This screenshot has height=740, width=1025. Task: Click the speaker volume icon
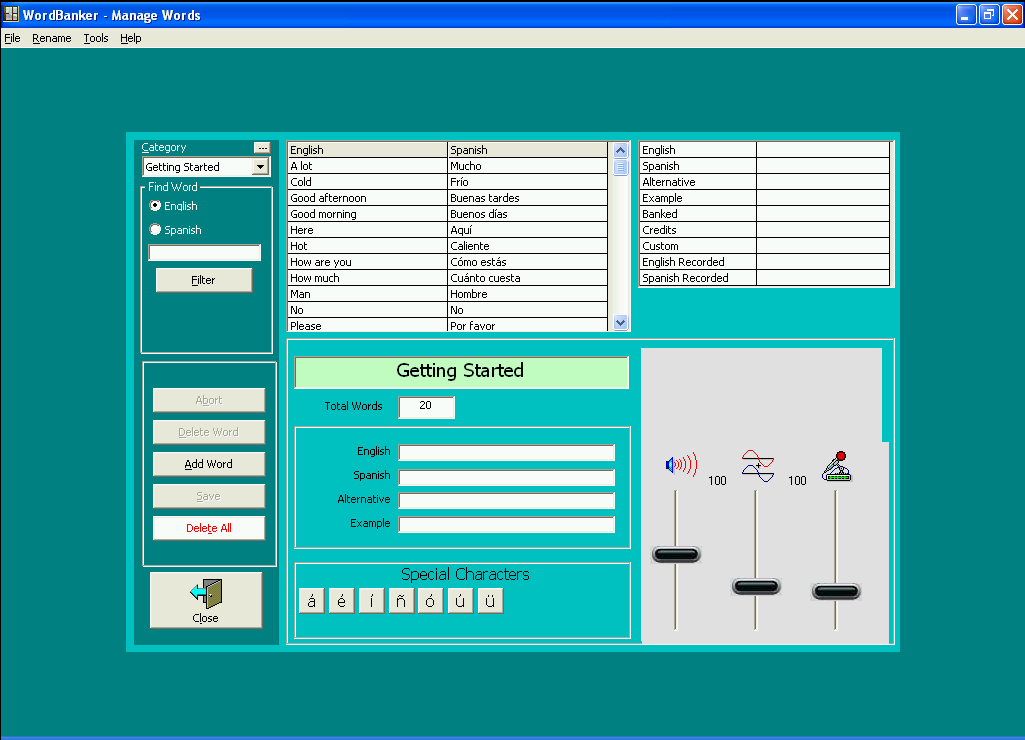click(x=681, y=465)
